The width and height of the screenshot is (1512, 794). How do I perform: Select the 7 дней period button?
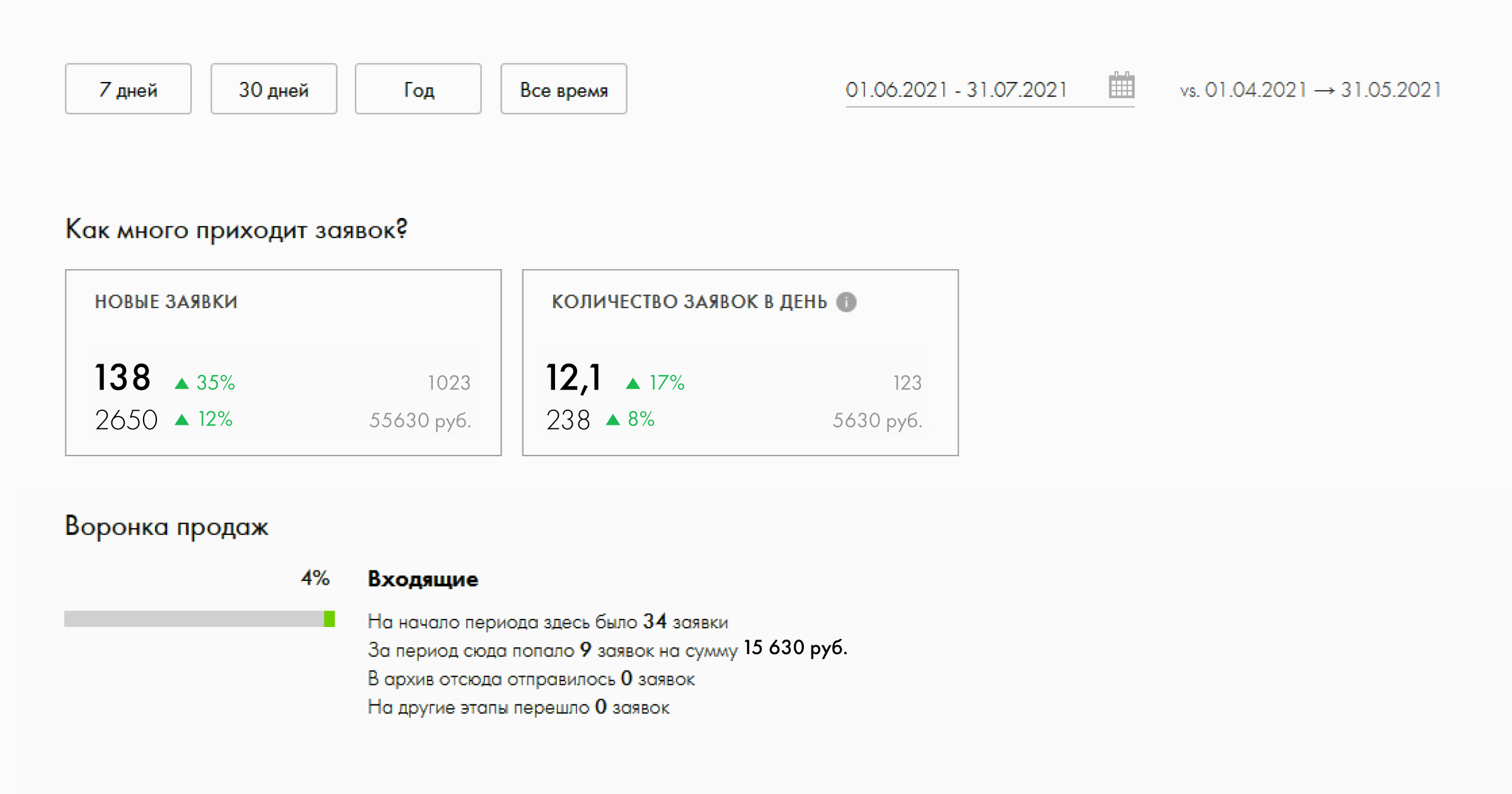[129, 89]
